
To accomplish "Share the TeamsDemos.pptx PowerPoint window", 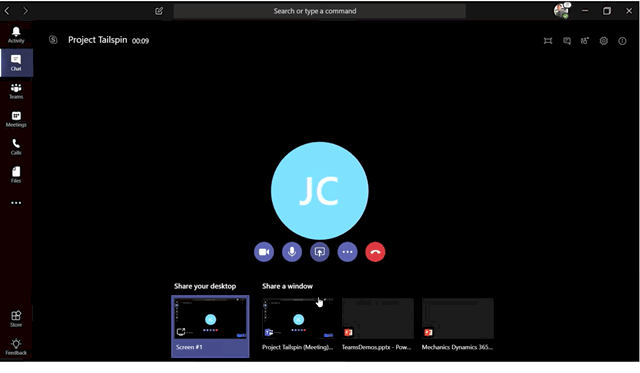I will [378, 325].
